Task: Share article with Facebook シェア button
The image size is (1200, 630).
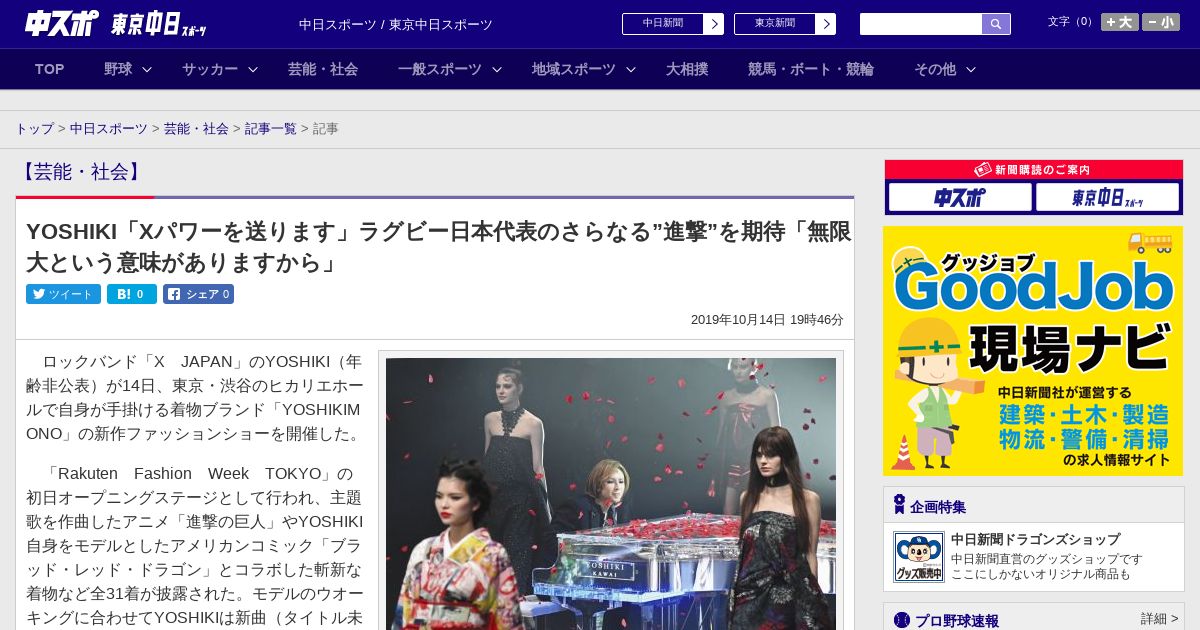Action: [x=198, y=294]
